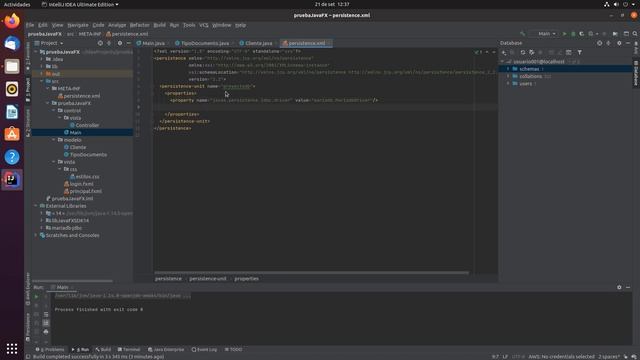Toggle scroll to end in Run console
The image size is (640, 360).
pyautogui.click(x=46, y=323)
